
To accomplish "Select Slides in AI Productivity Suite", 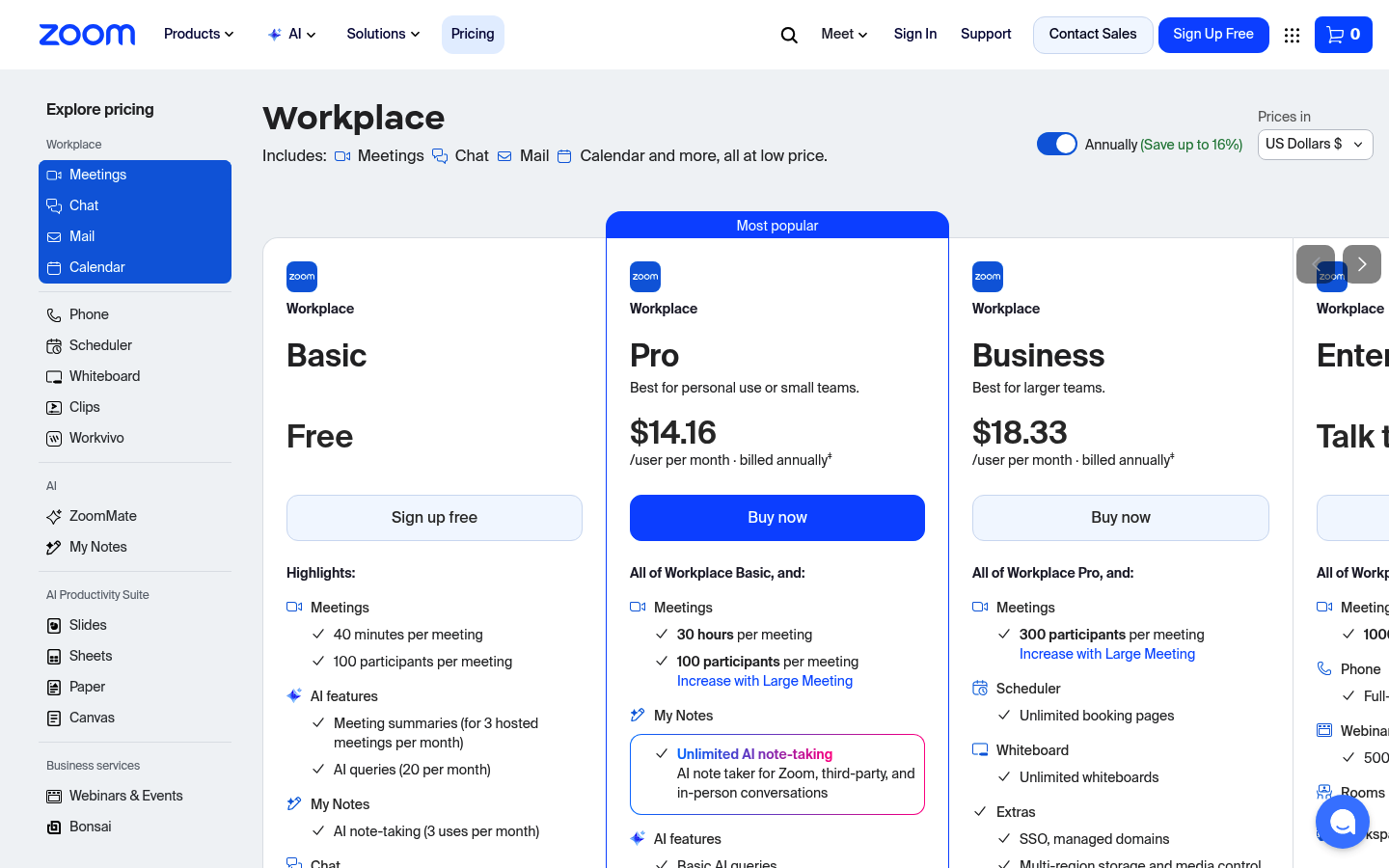I will point(135,625).
